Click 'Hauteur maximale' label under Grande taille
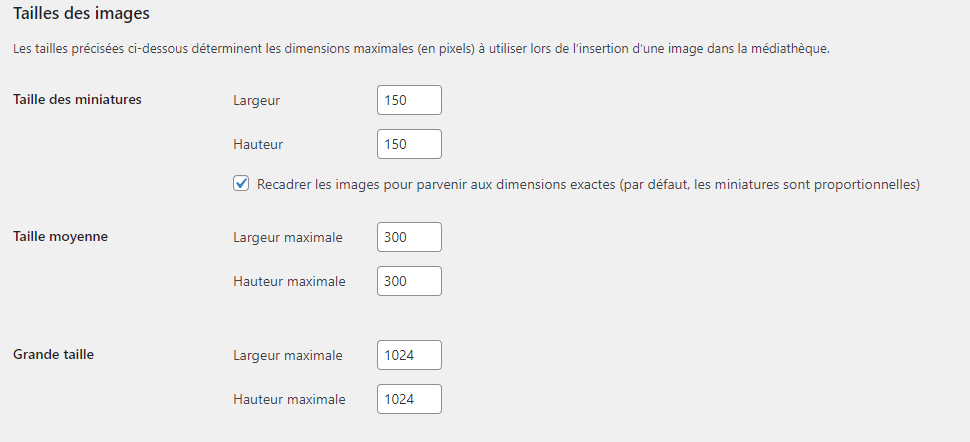 (289, 399)
